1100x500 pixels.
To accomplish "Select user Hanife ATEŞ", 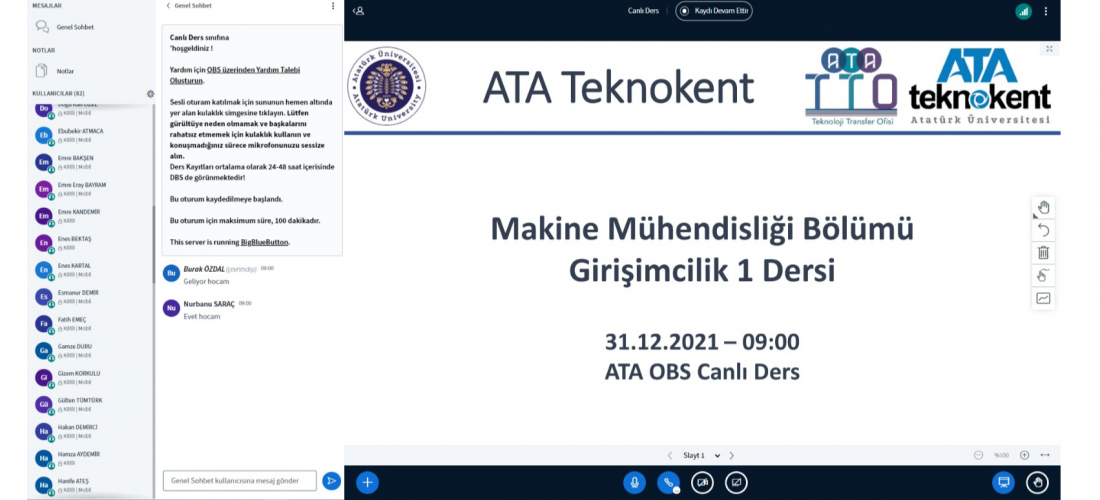I will click(92, 485).
